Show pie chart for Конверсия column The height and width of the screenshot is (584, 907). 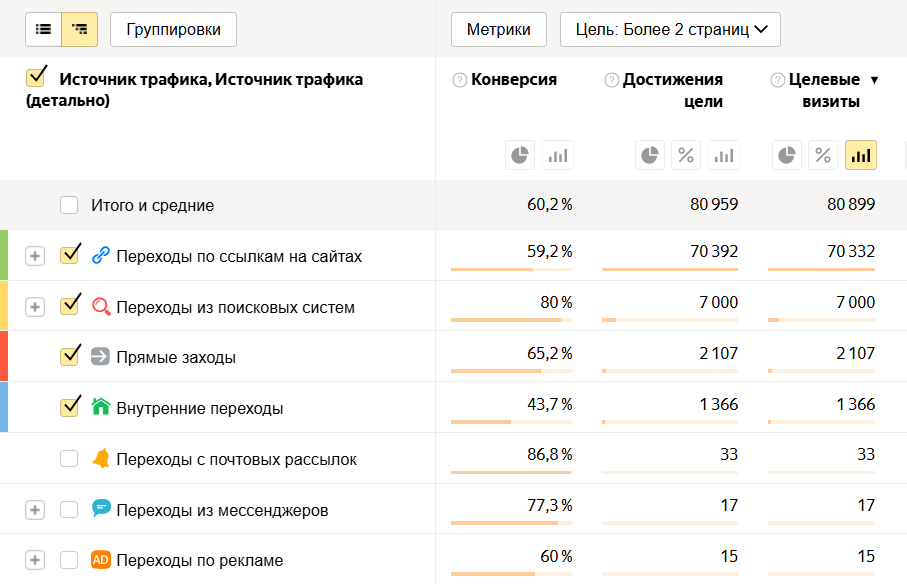[520, 155]
